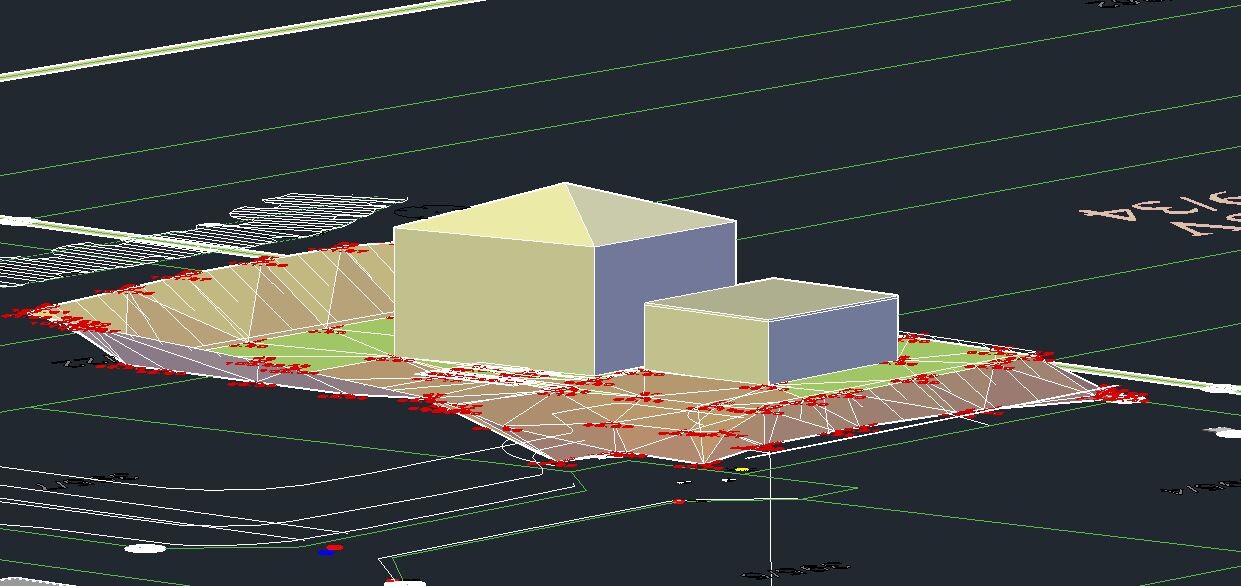The height and width of the screenshot is (586, 1241).
Task: Click the front wall of the tall building
Action: pyautogui.click(x=494, y=302)
